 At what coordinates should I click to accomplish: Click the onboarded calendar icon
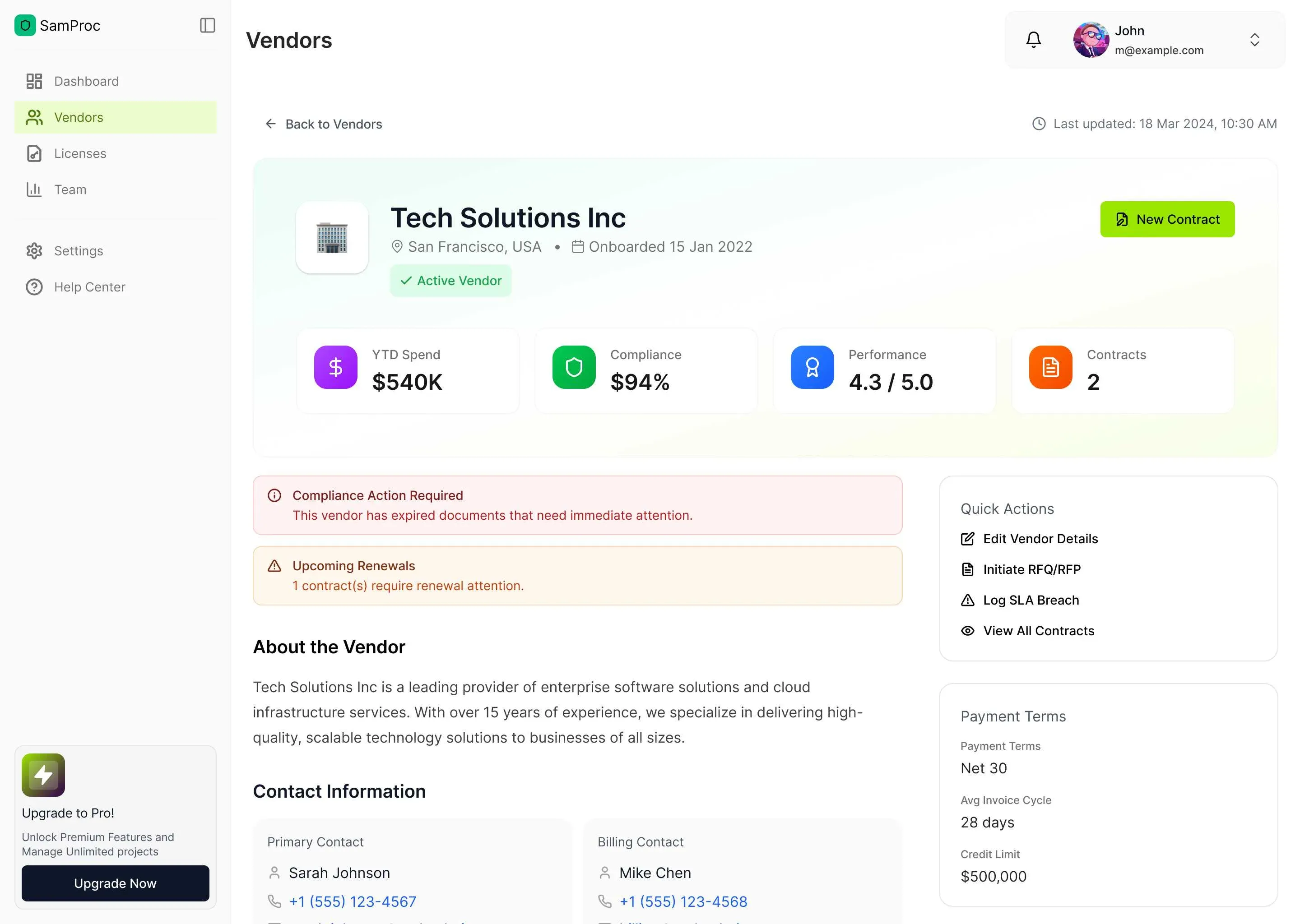click(x=578, y=246)
